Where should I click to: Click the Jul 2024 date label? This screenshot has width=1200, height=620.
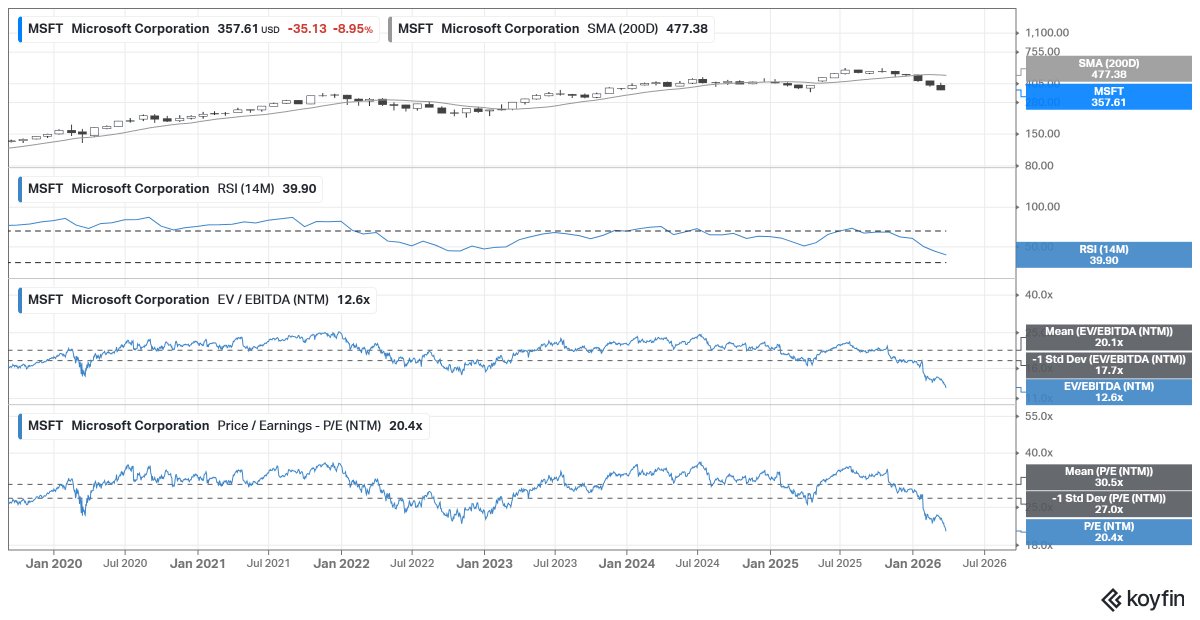(x=698, y=564)
